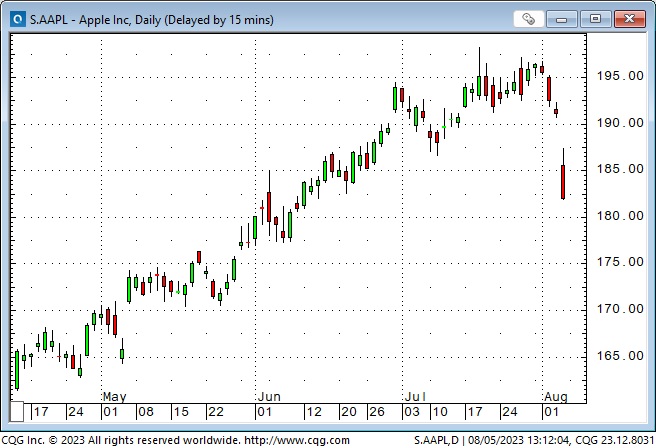Viewport: 656px width, 448px height.
Task: Click the 180.00 price axis label
Action: (620, 215)
